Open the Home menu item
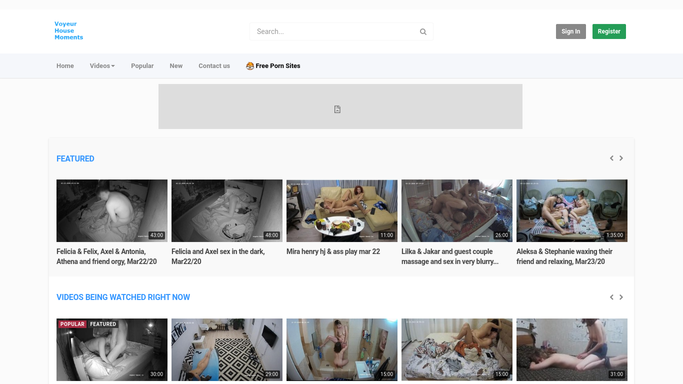The width and height of the screenshot is (683, 384). click(x=65, y=66)
